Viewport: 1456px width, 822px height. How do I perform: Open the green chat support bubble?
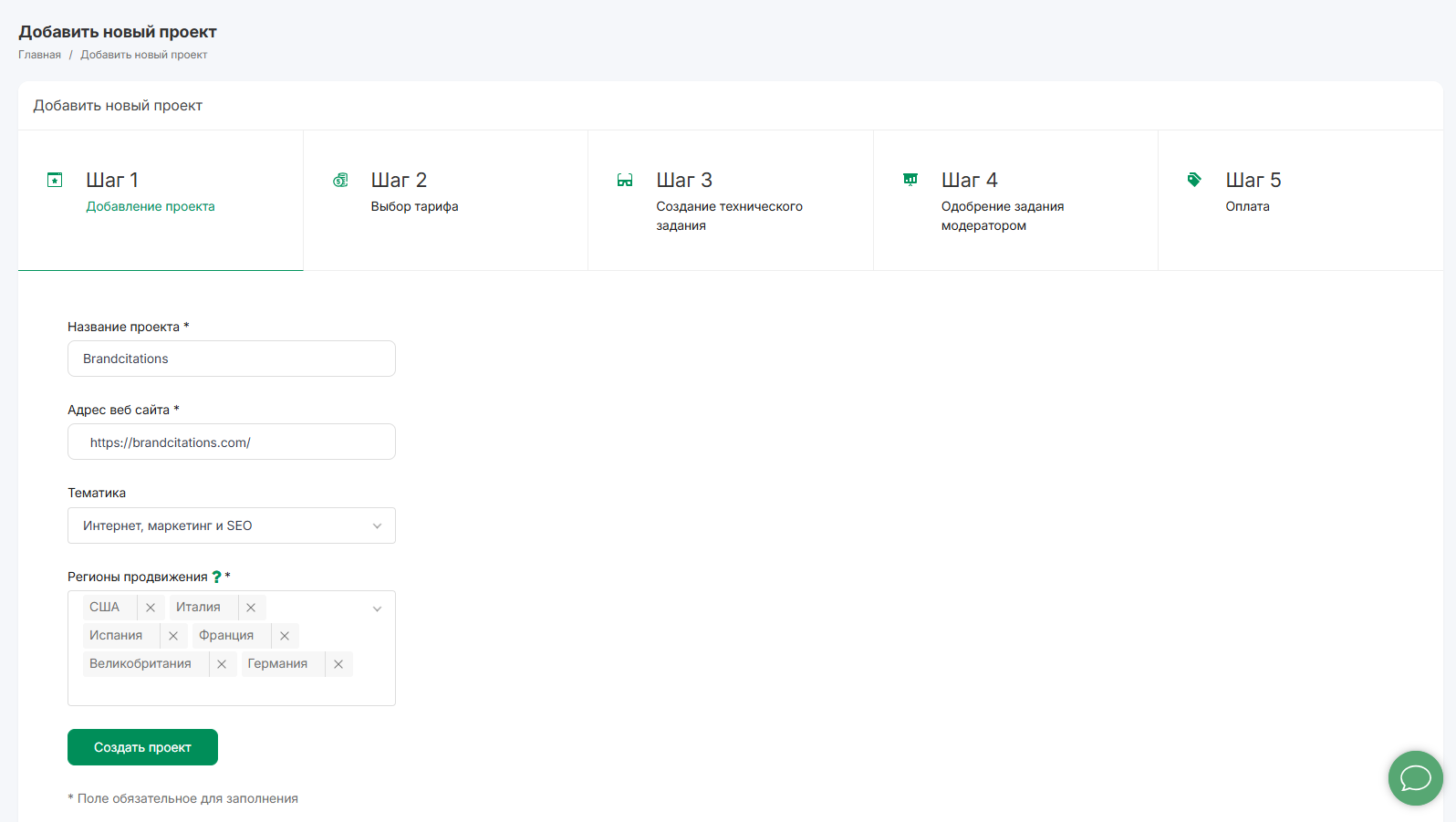pos(1415,778)
